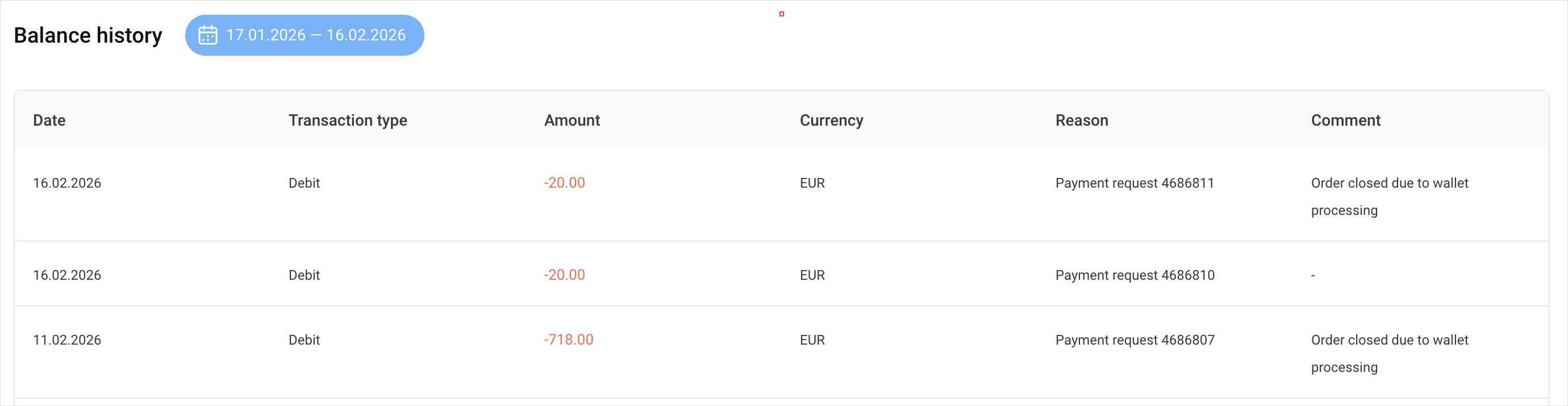Image resolution: width=1568 pixels, height=406 pixels.
Task: Click the first row's wallet processing comment
Action: pyautogui.click(x=1389, y=196)
